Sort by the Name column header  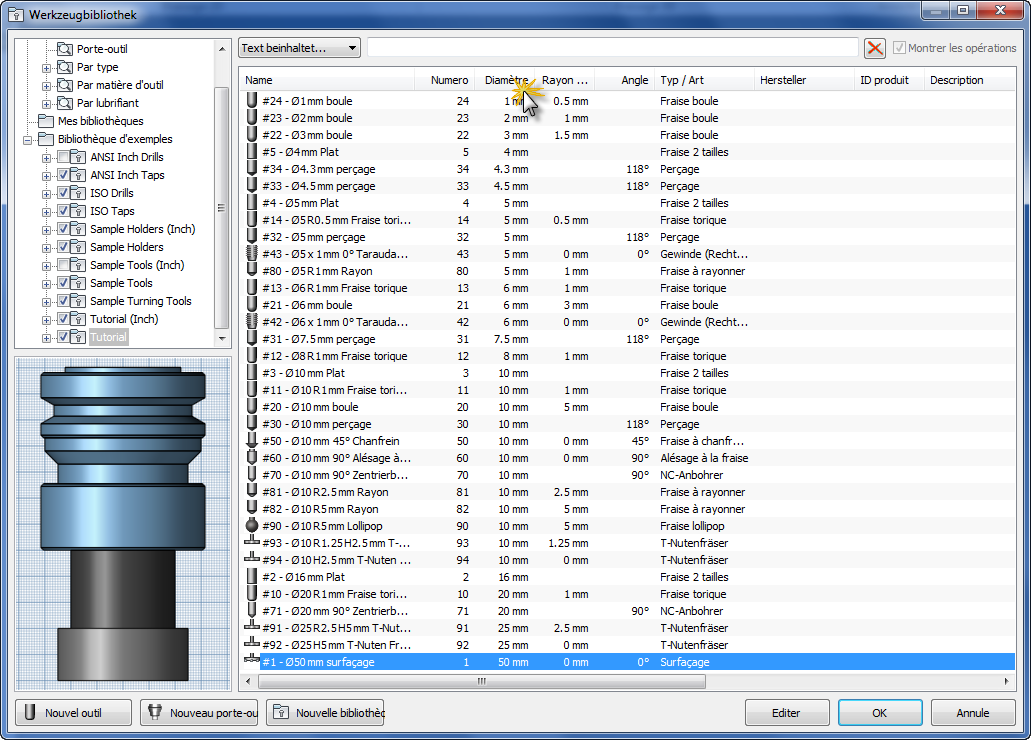tap(327, 80)
